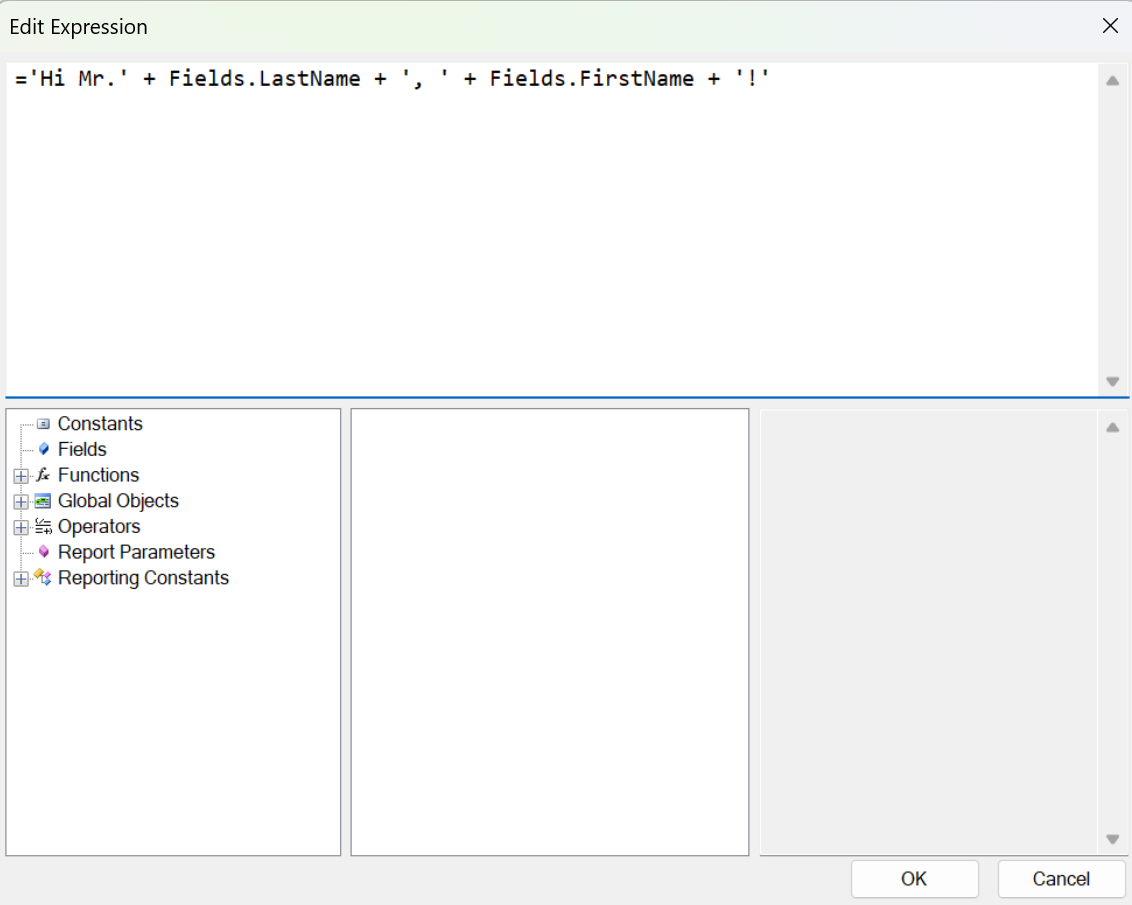Screen dimensions: 1132x905
Task: Expand the Functions tree node
Action: pyautogui.click(x=21, y=475)
